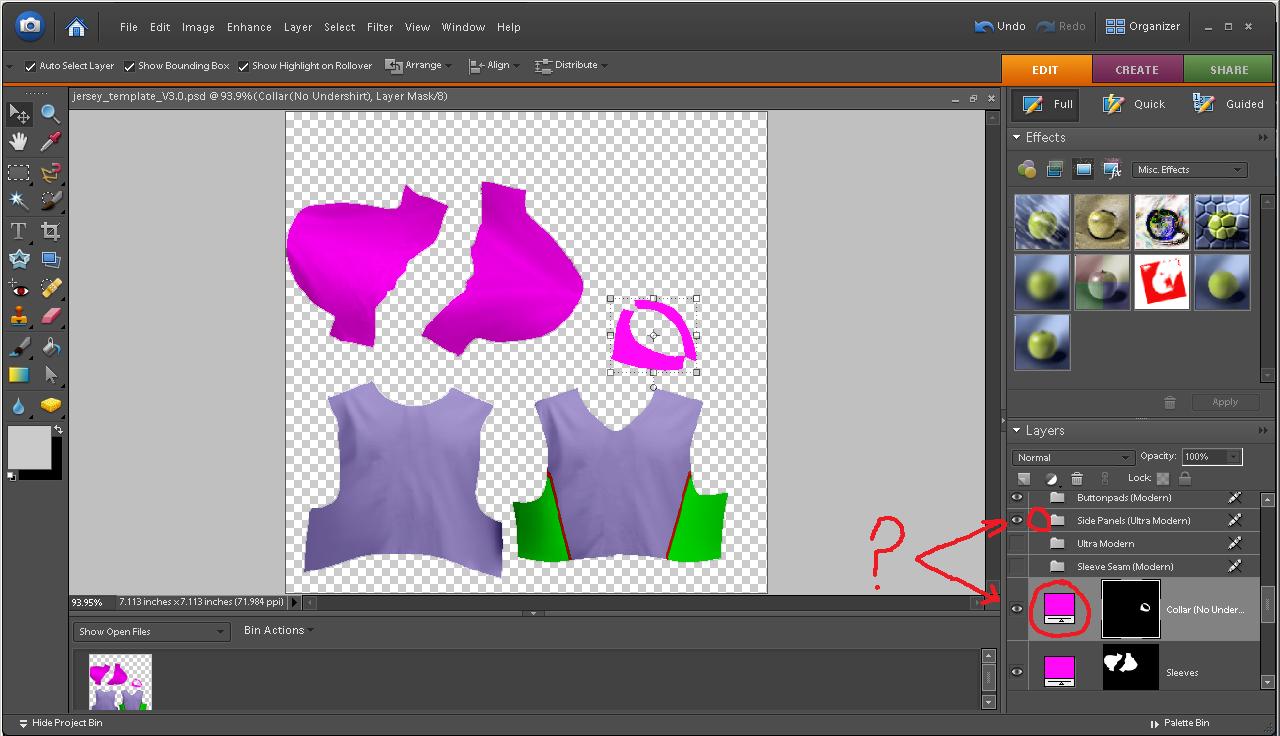Screen dimensions: 1280x736
Task: Select the Eraser tool
Action: (50, 317)
